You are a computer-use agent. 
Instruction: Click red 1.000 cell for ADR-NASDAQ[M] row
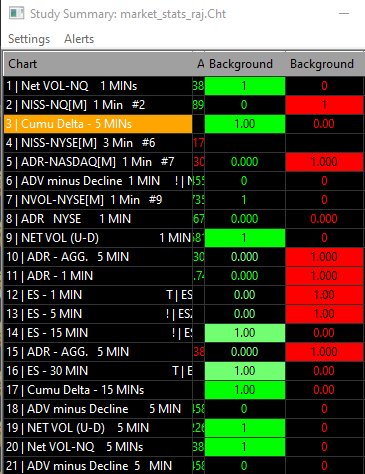tap(324, 162)
